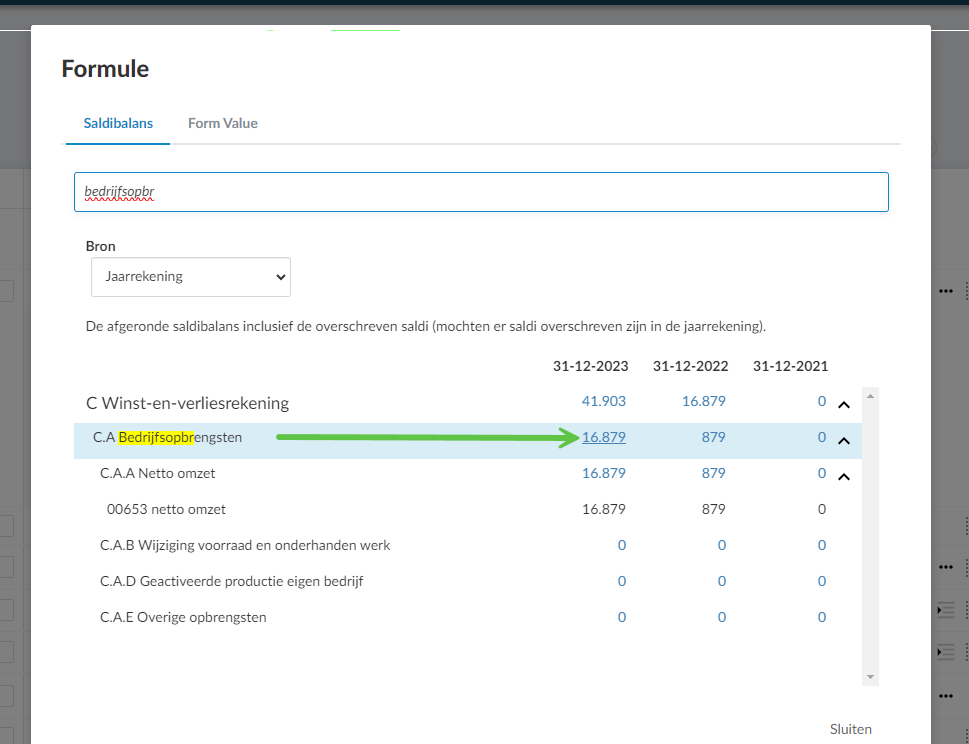Click the list scrollbar down arrow
Screen dimensions: 969x744
pyautogui.click(x=870, y=677)
